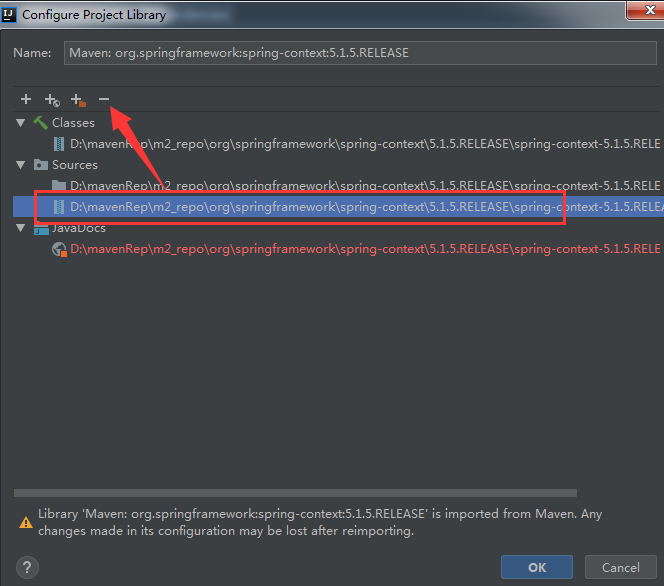The width and height of the screenshot is (664, 586).
Task: Select the highlighted jar entry under Sources
Action: (338, 207)
